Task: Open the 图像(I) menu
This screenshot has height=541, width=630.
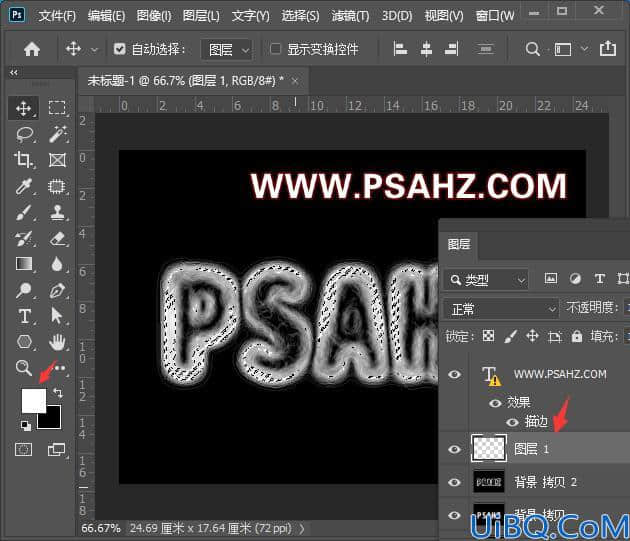Action: [154, 16]
